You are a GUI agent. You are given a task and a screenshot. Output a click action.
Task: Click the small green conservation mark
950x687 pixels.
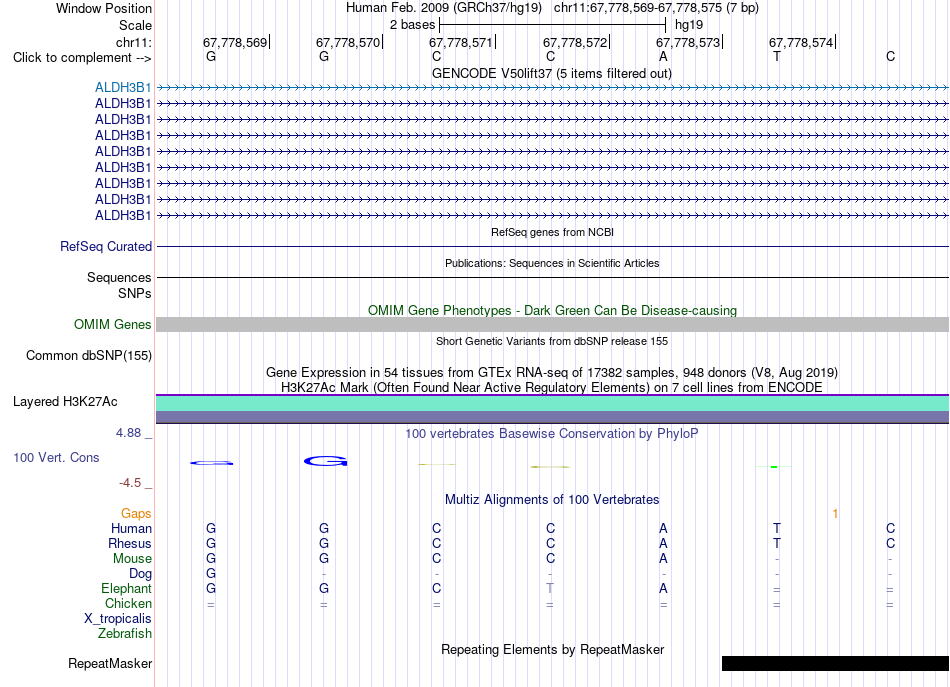774,466
